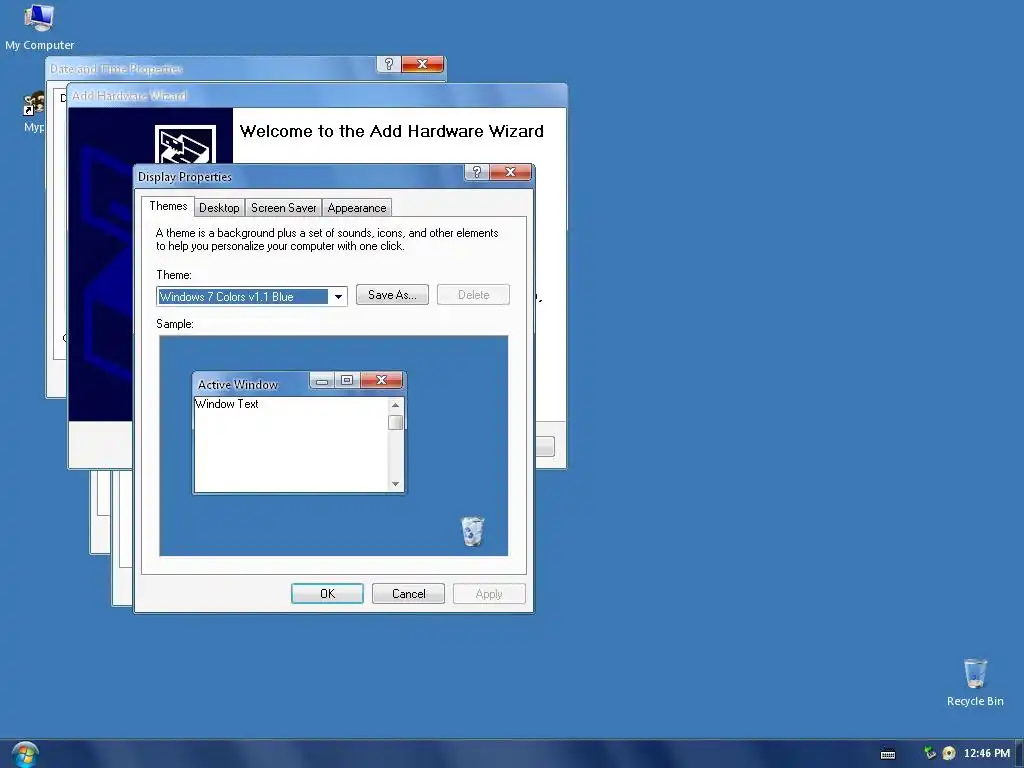Click the Apply button
Screen dimensions: 1024x768
click(x=489, y=594)
